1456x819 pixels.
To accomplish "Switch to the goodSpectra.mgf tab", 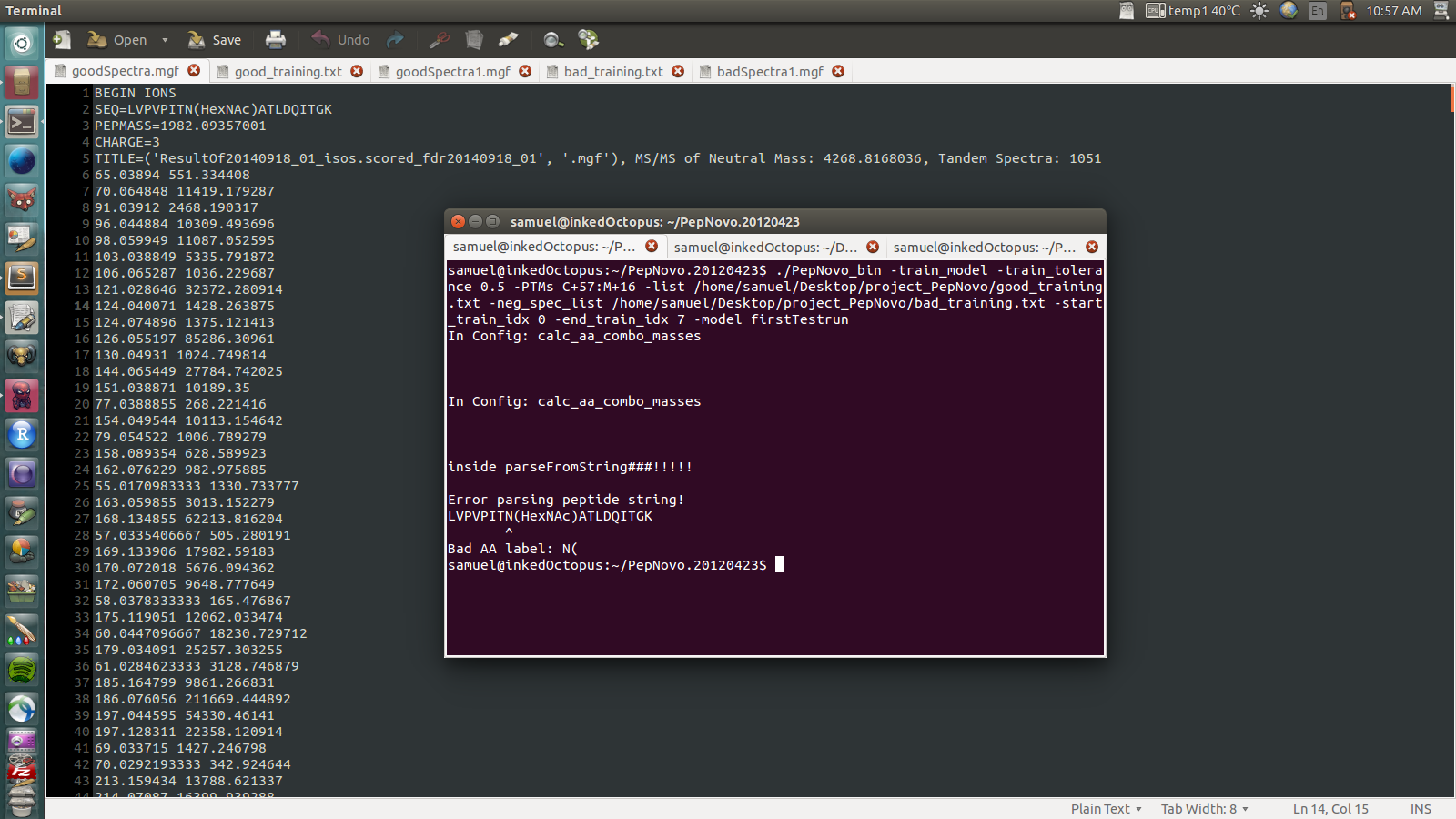I will tap(126, 71).
